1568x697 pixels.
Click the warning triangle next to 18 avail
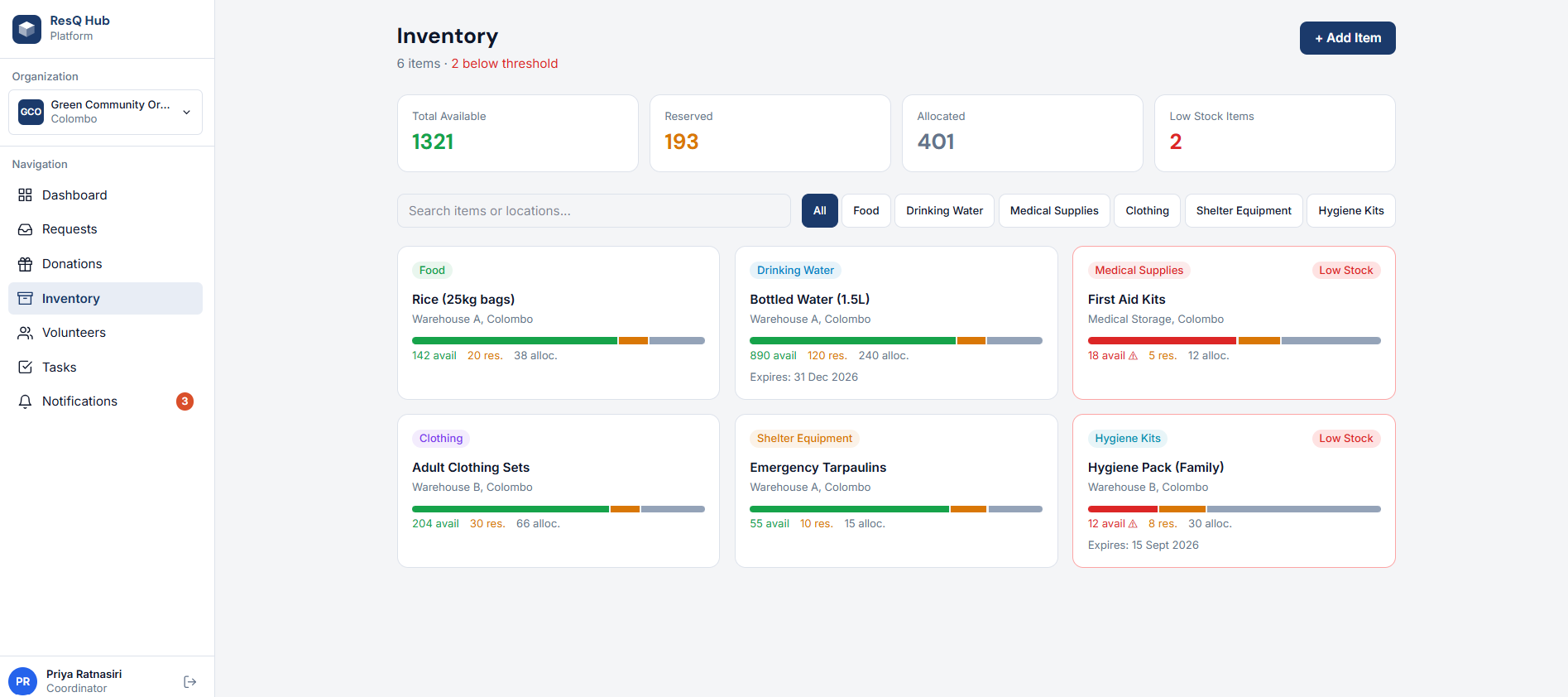pyautogui.click(x=1134, y=356)
